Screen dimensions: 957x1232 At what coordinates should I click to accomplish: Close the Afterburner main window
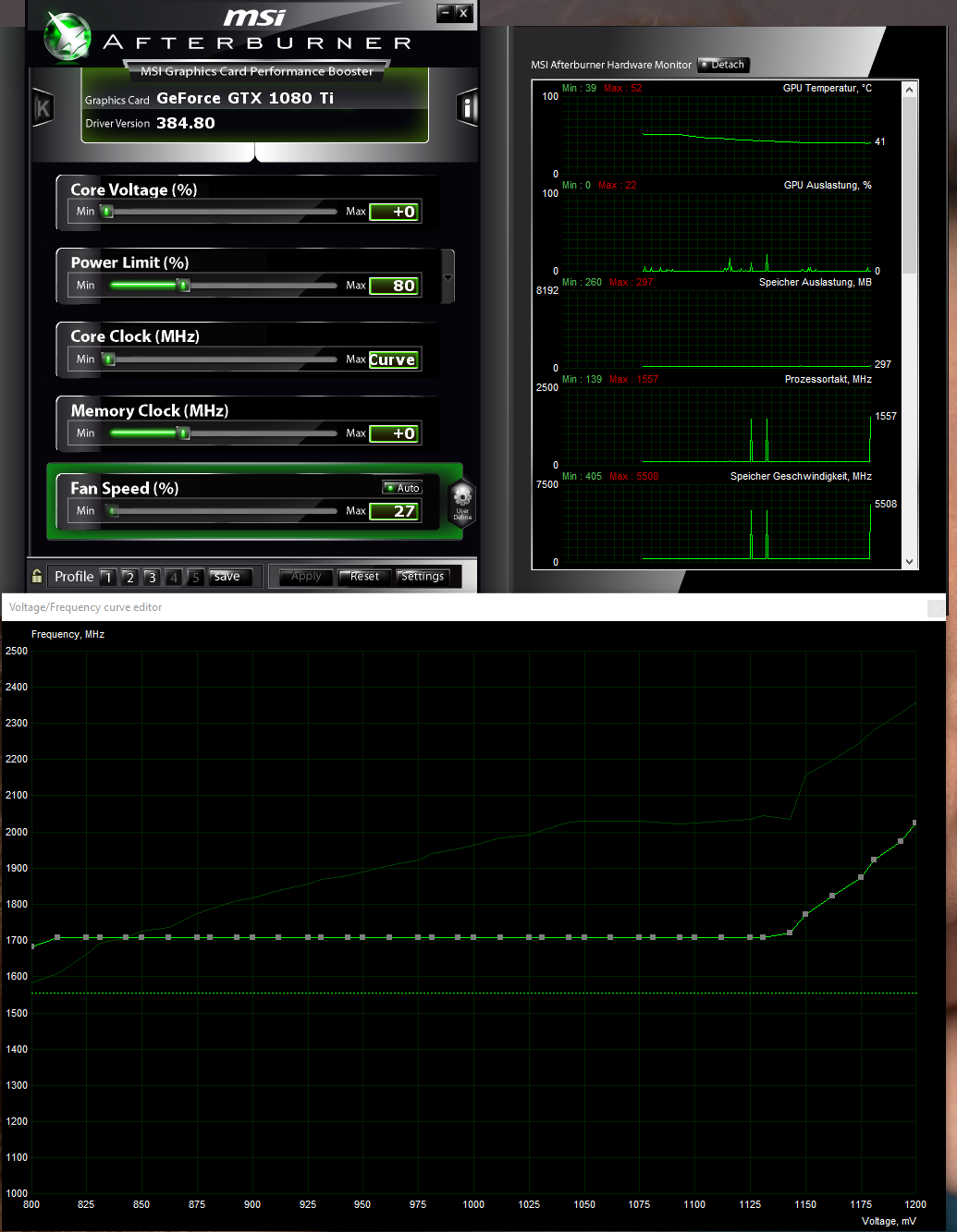click(464, 13)
